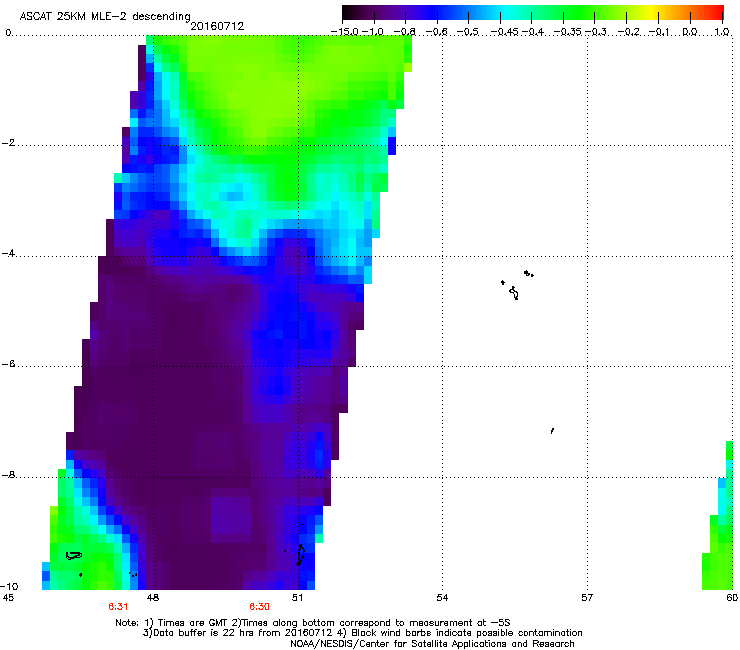
Task: Click the red 6:31 time label
Action: point(118,607)
